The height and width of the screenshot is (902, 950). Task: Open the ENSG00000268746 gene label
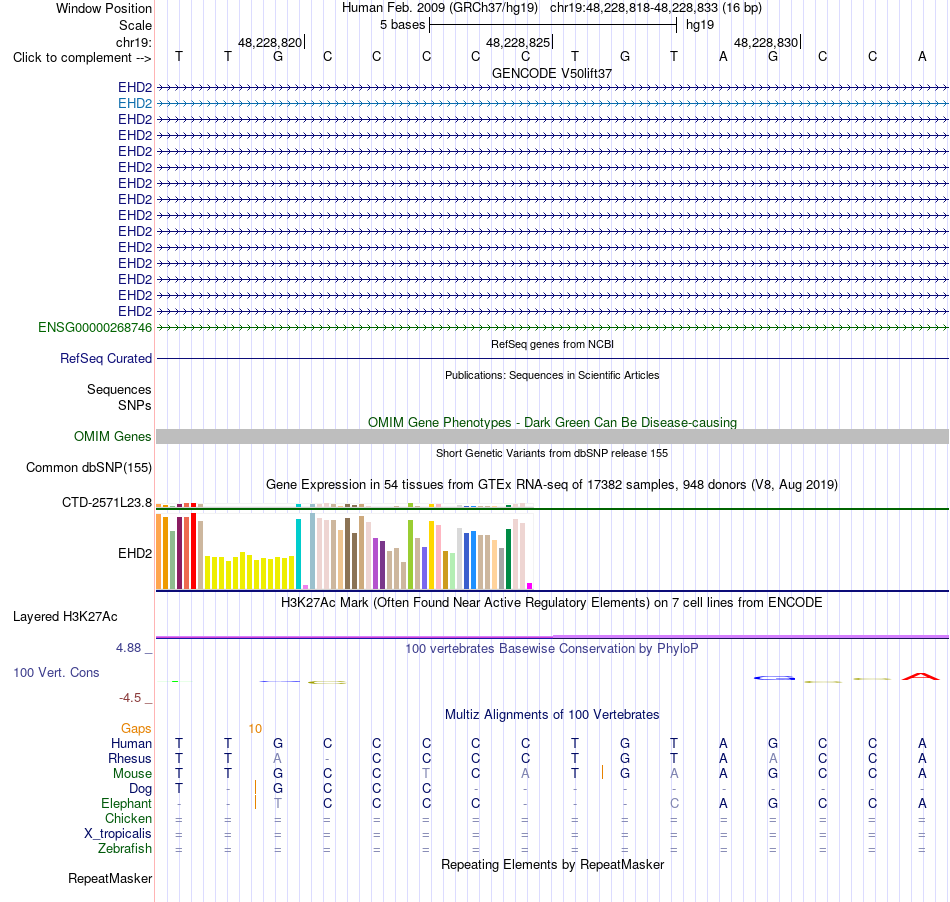95,328
